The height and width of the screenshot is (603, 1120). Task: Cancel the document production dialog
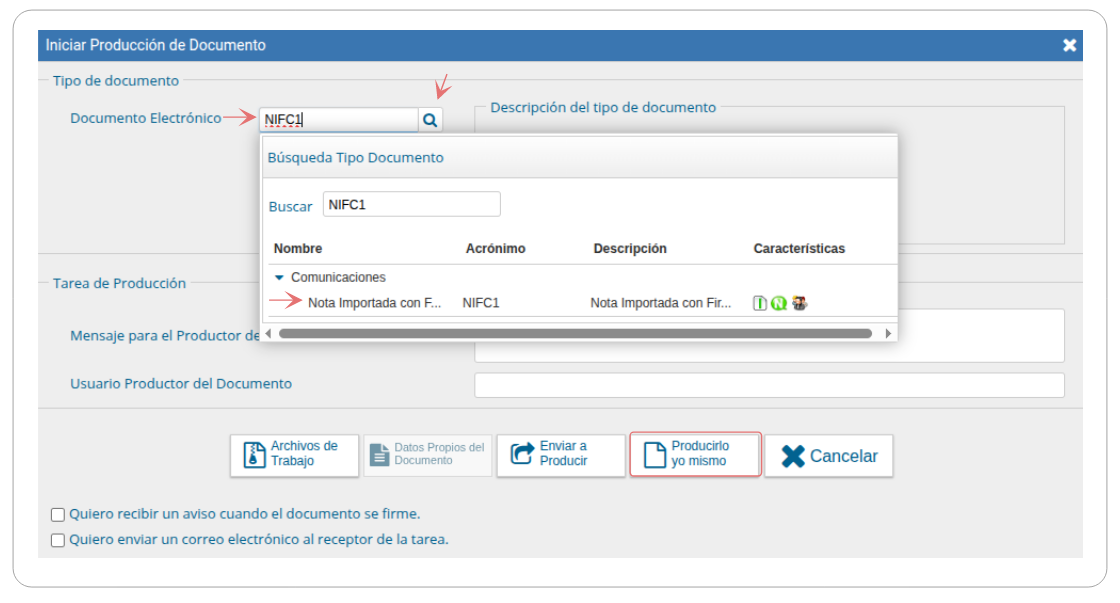829,455
